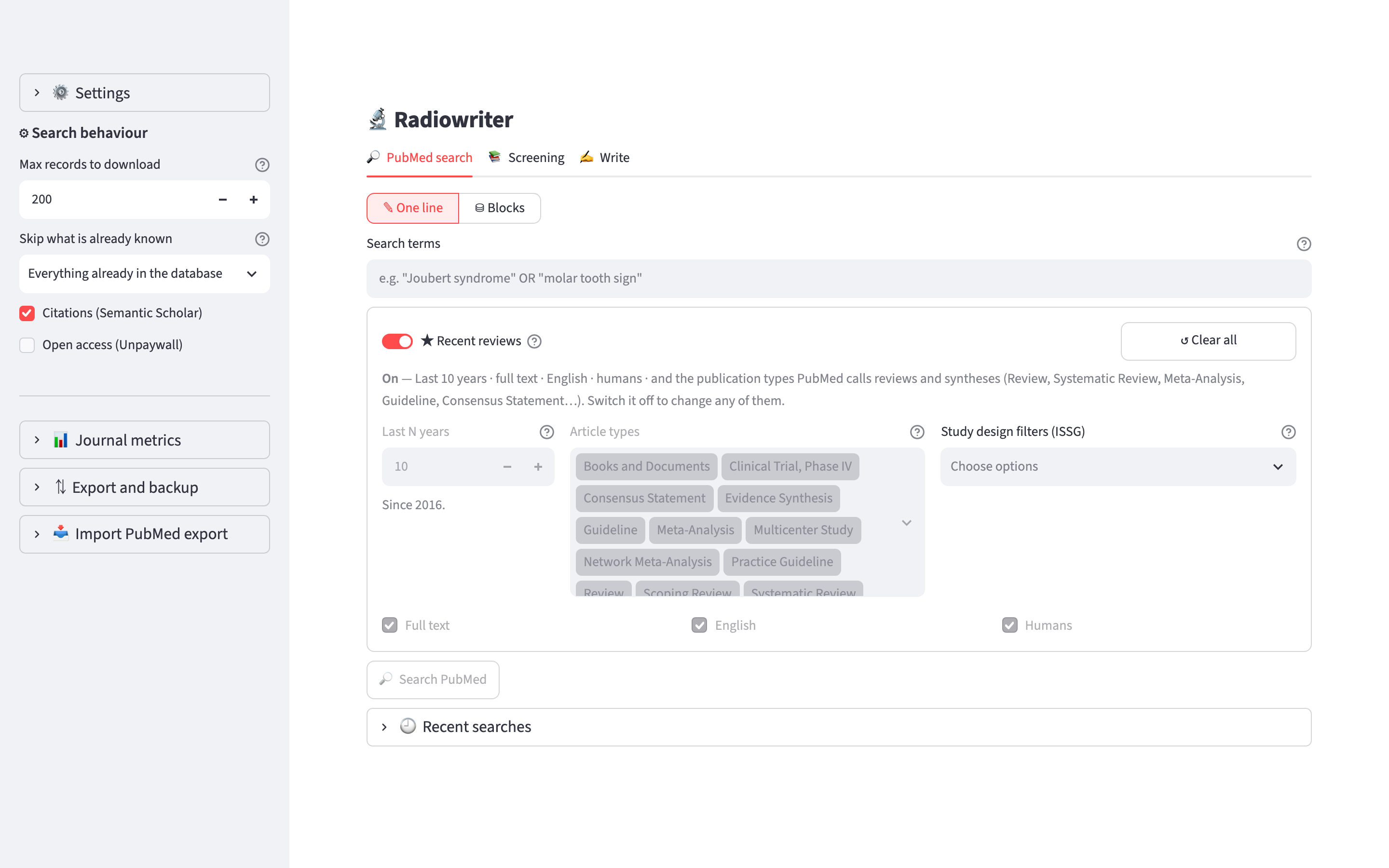The height and width of the screenshot is (868, 1389).
Task: Expand the Import PubMed export section
Action: click(x=145, y=534)
